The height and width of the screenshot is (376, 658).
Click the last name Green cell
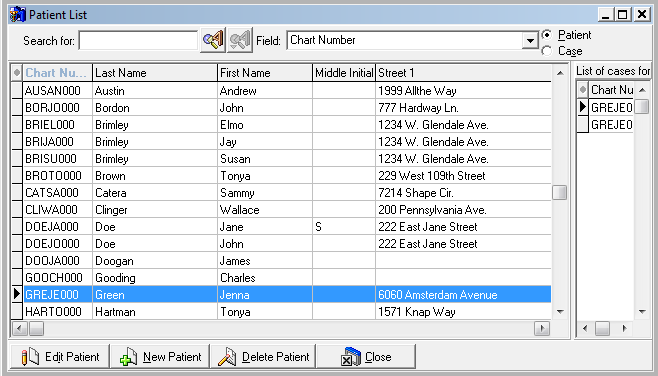(x=155, y=295)
